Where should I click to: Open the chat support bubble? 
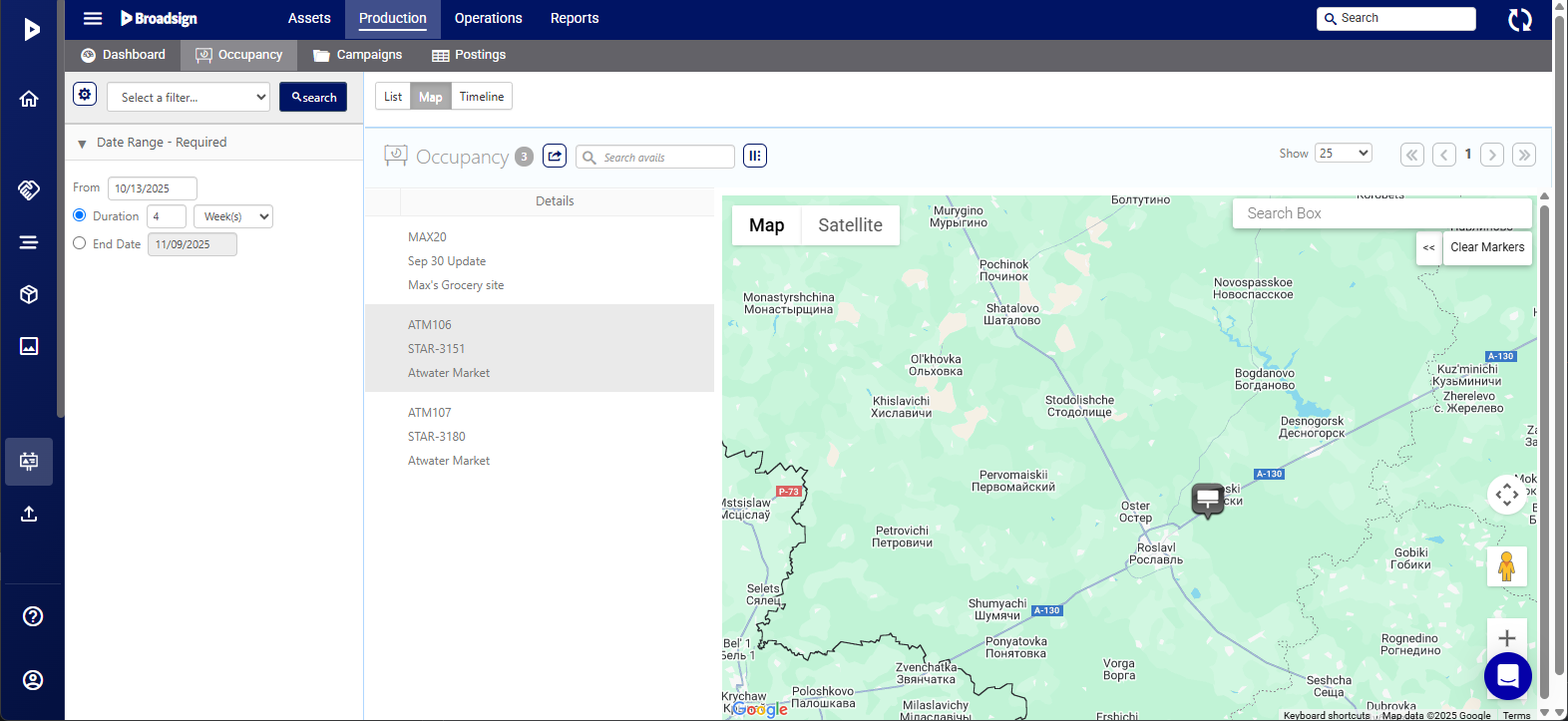[1508, 676]
